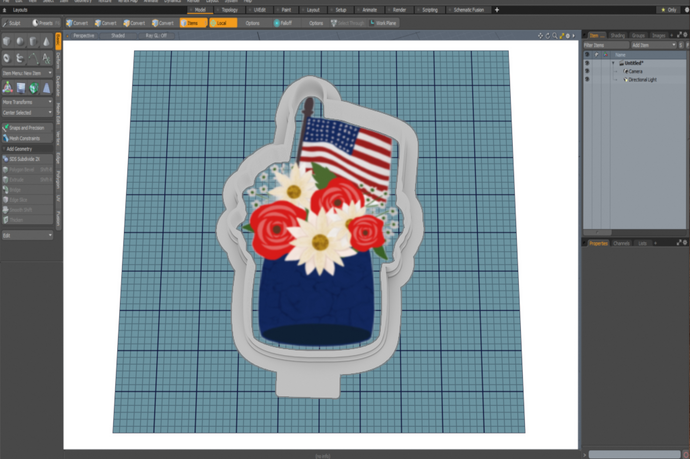The height and width of the screenshot is (459, 690).
Task: Open the viewport settings gear icon
Action: [x=568, y=36]
